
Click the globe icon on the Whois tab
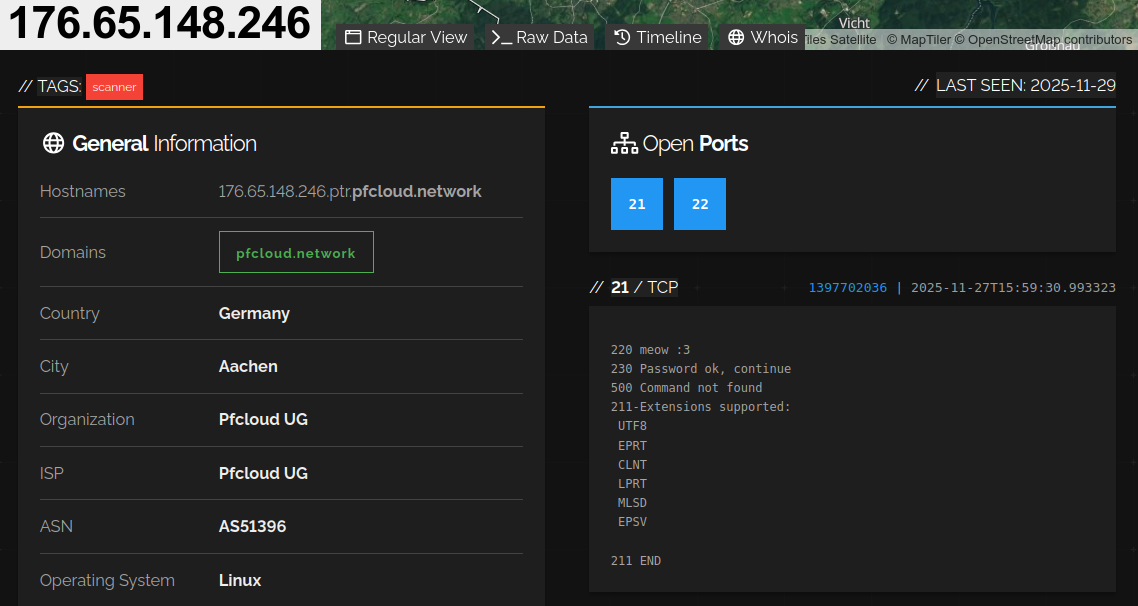pos(738,37)
